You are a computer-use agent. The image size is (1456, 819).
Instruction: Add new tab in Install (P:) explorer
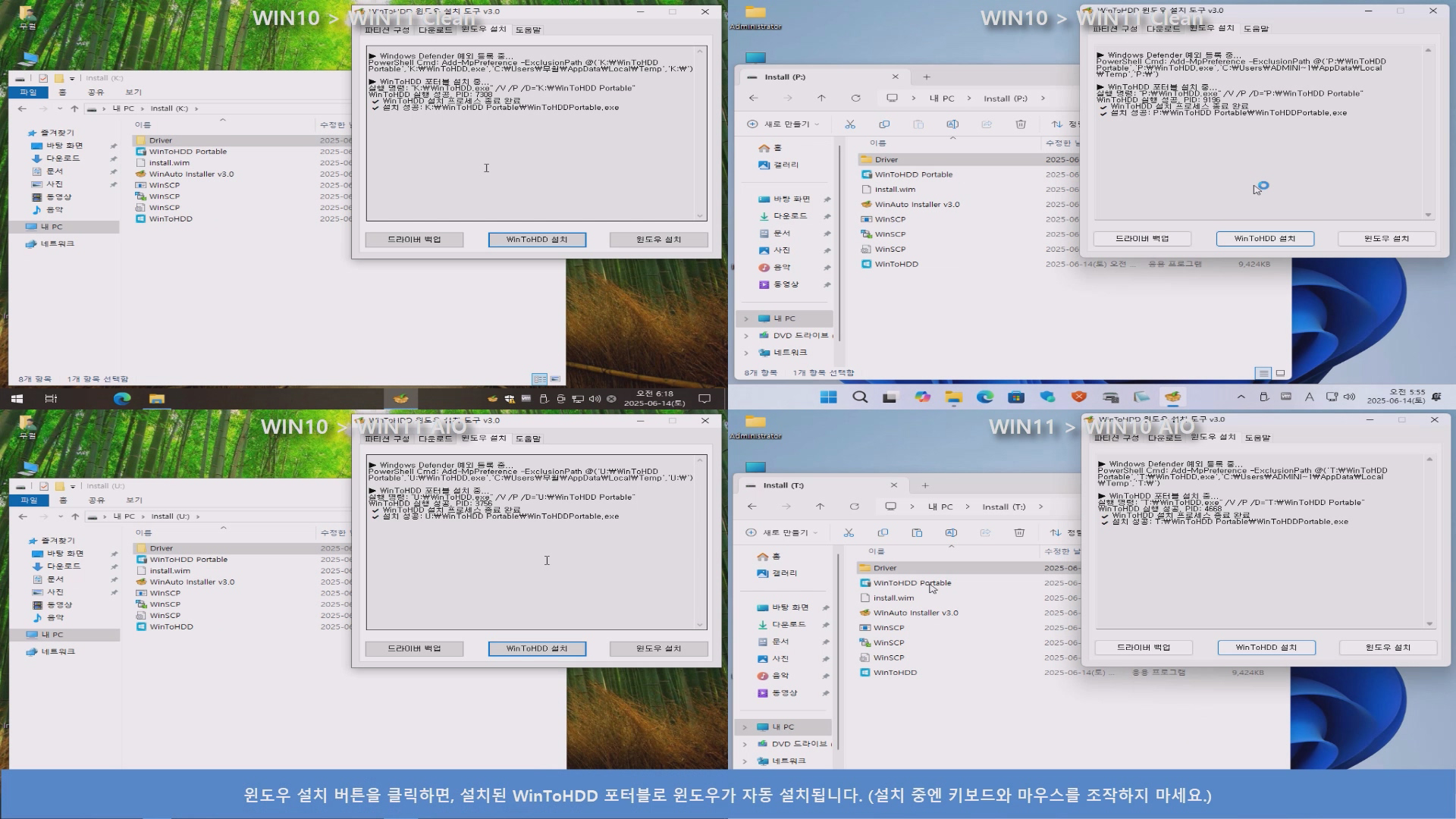pos(926,77)
